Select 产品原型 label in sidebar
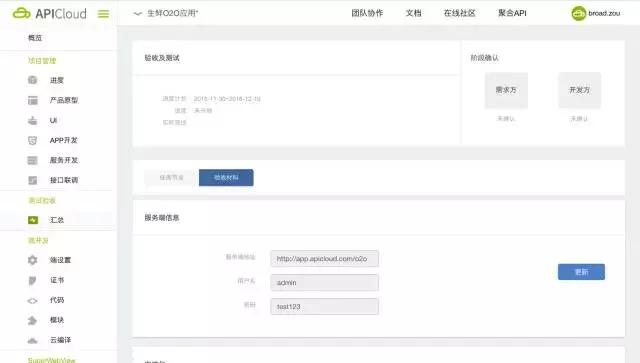640x363 pixels. tap(64, 100)
